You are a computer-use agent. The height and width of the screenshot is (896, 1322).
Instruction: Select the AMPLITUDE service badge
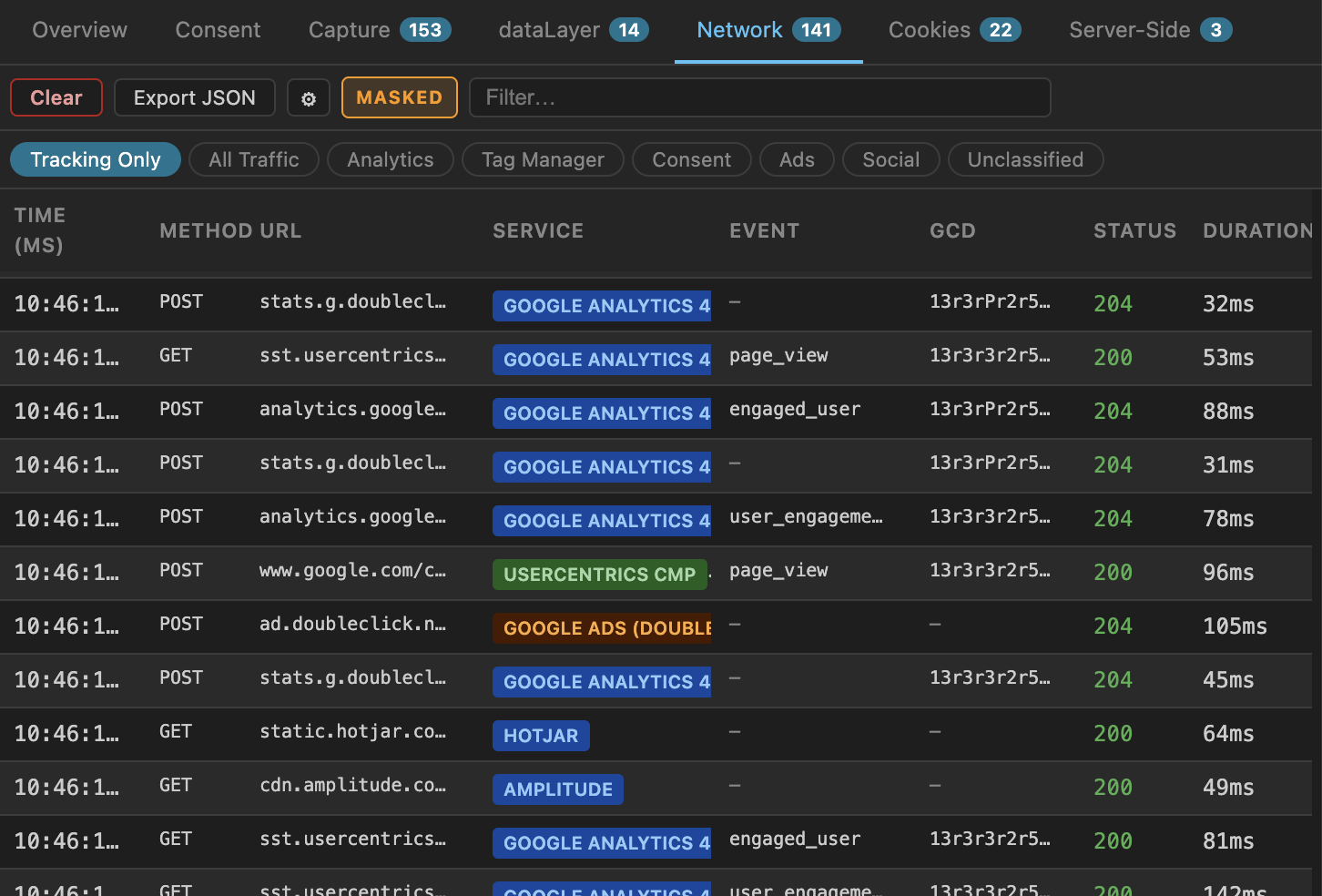pyautogui.click(x=558, y=789)
